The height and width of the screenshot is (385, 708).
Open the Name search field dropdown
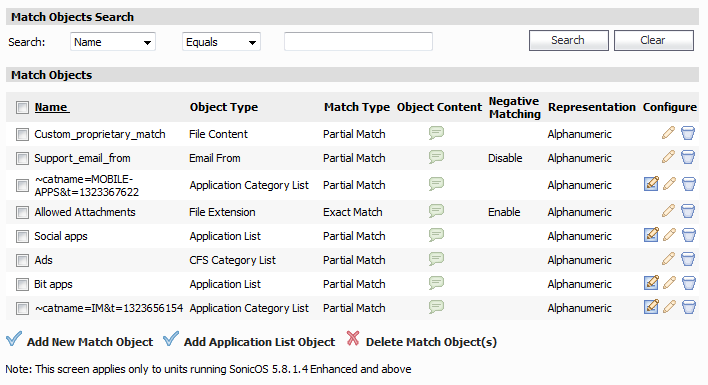tap(113, 42)
